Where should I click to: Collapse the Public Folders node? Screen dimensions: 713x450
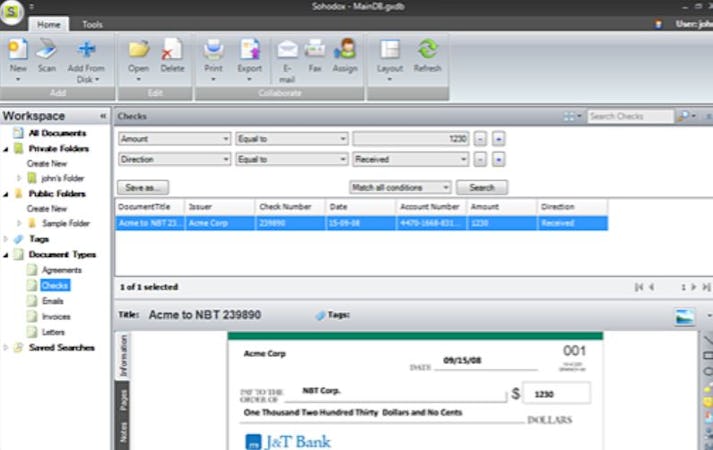coord(6,194)
